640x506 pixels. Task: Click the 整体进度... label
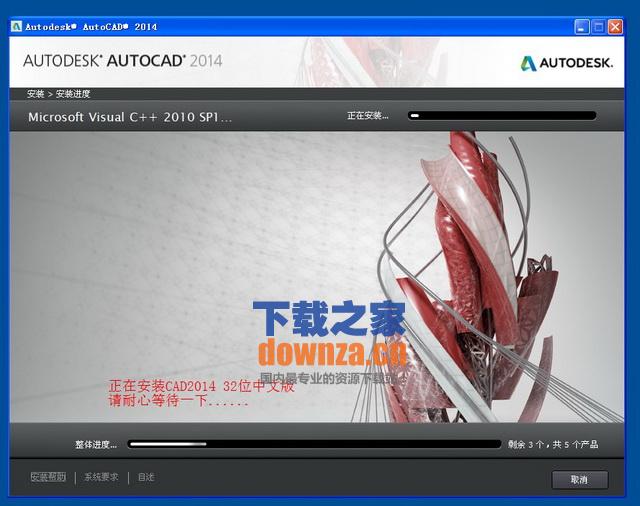point(96,444)
